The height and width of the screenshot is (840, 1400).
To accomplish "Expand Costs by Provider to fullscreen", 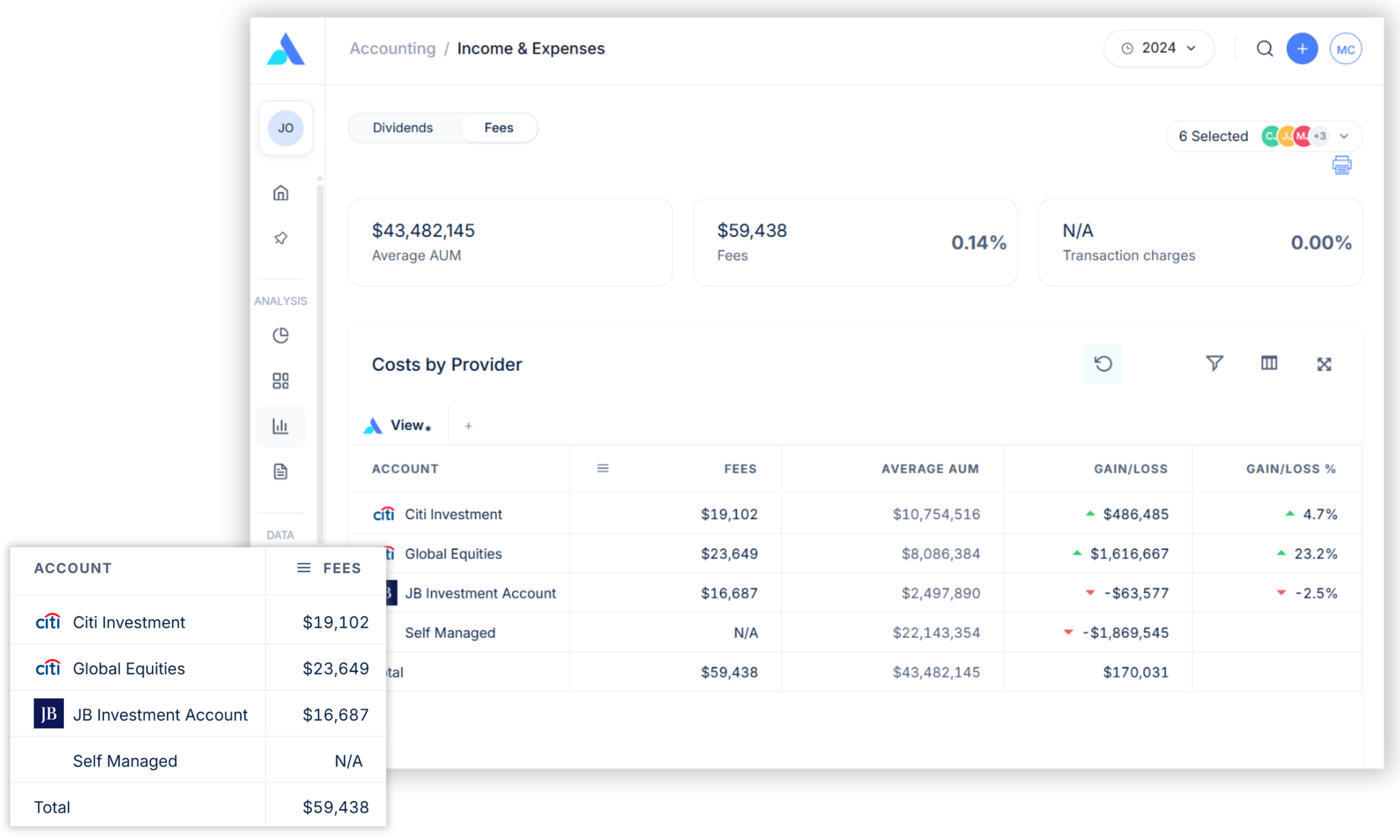I will pos(1324,364).
